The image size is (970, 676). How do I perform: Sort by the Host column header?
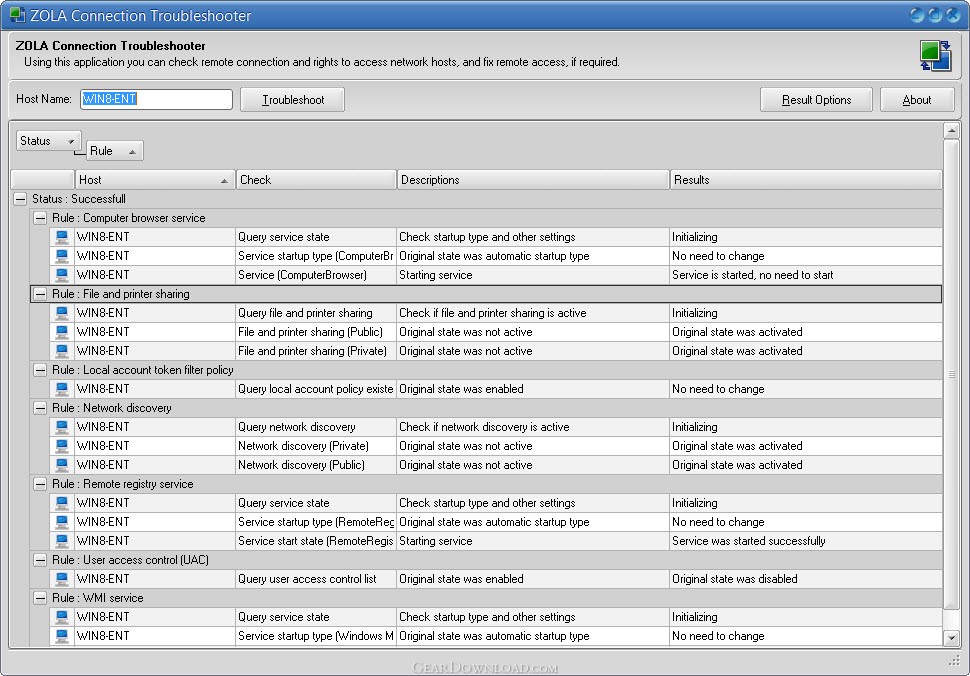[155, 180]
